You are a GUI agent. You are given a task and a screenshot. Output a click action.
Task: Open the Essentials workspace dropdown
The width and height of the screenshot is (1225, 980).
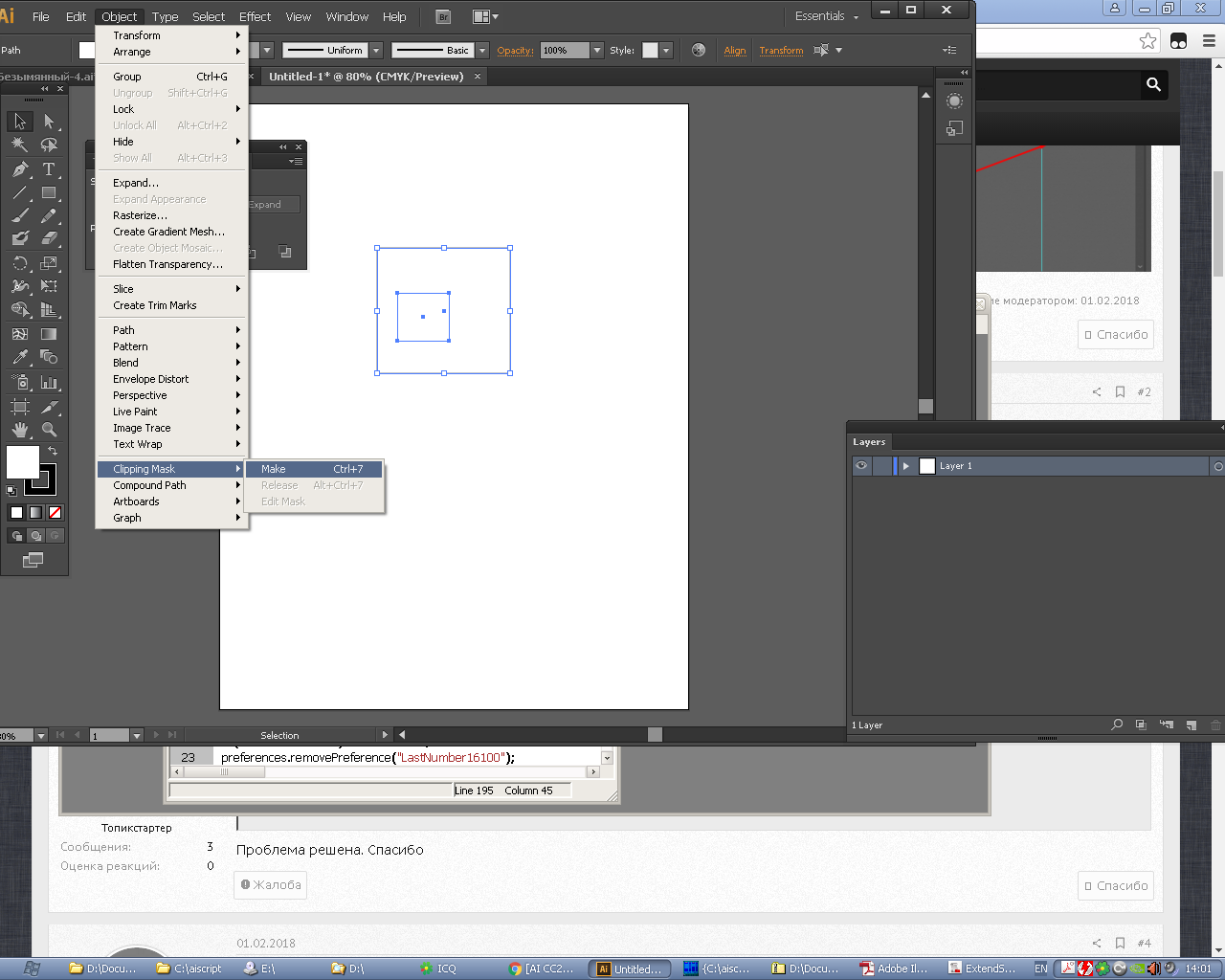point(827,16)
